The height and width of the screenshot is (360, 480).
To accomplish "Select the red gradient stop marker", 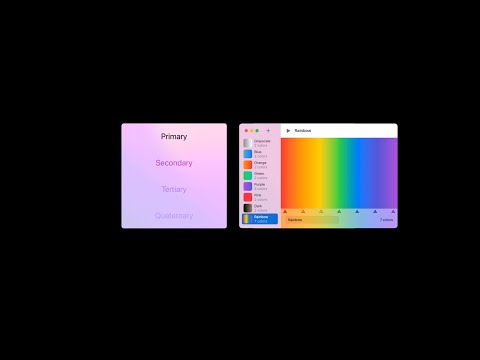I will [x=285, y=211].
